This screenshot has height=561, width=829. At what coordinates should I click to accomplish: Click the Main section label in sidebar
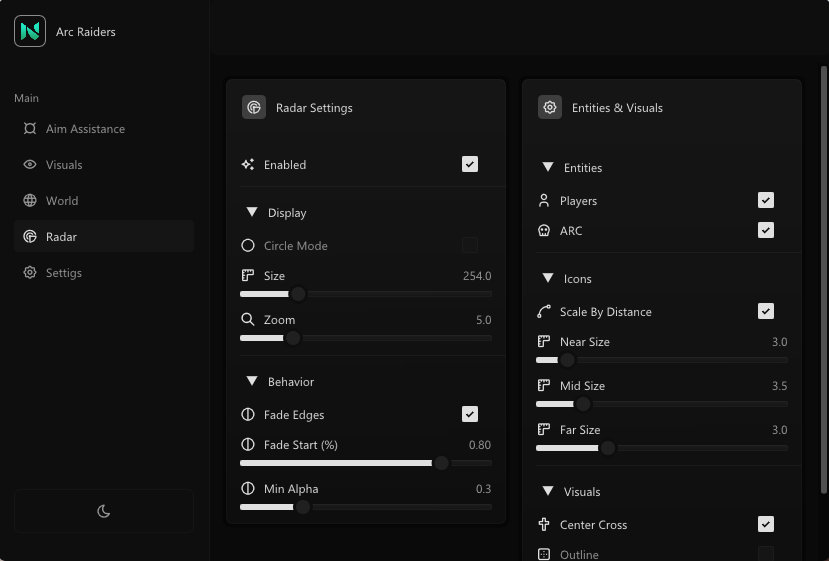pos(26,98)
